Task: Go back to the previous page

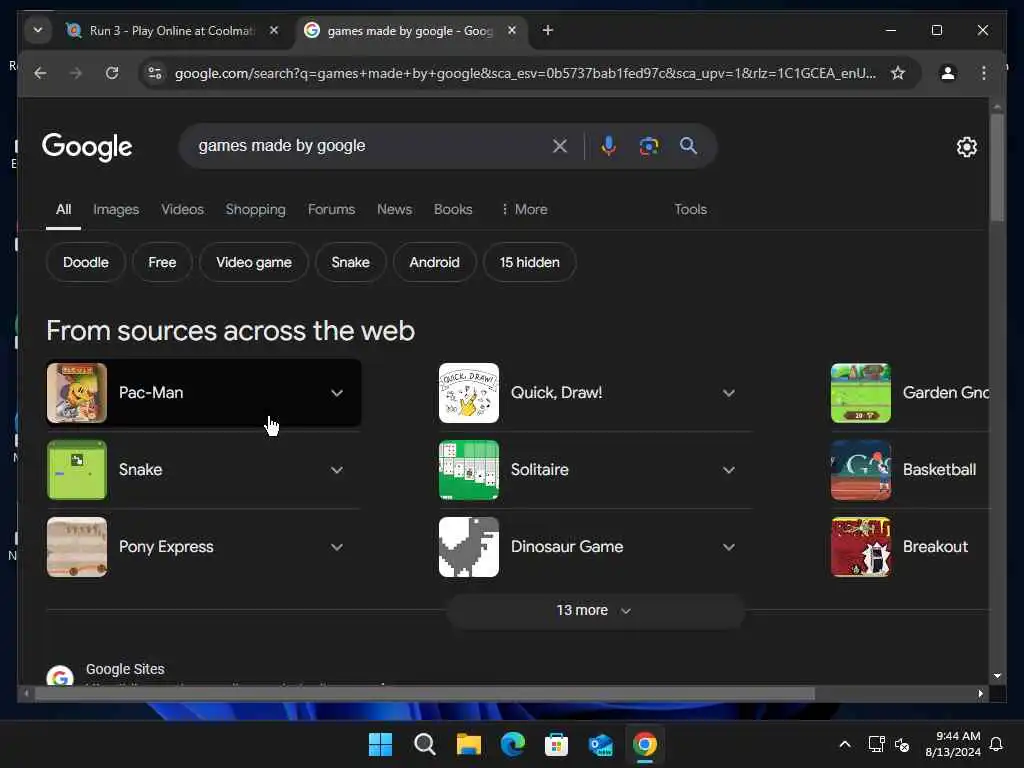Action: coord(40,73)
